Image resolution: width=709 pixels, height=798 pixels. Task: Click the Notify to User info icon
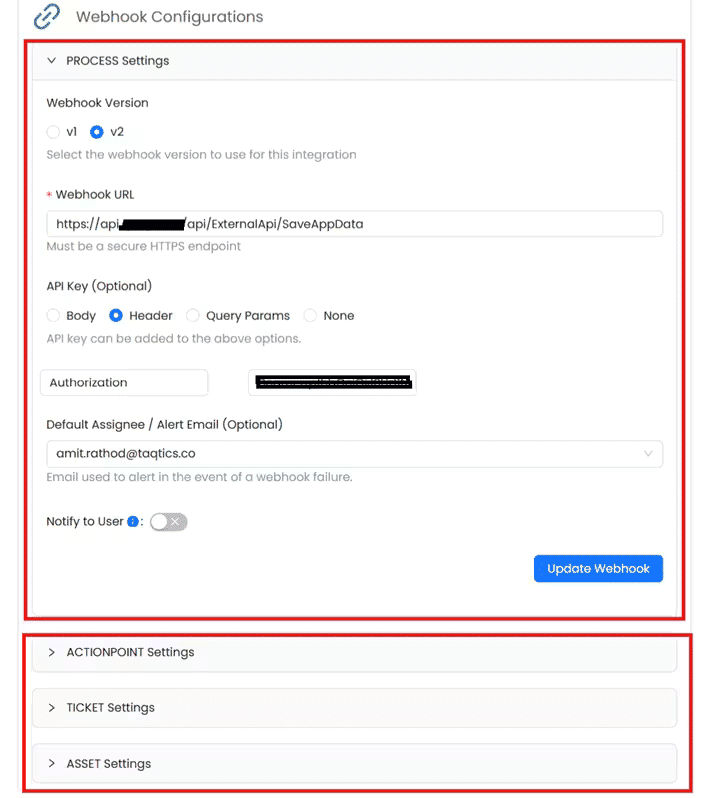(x=133, y=522)
